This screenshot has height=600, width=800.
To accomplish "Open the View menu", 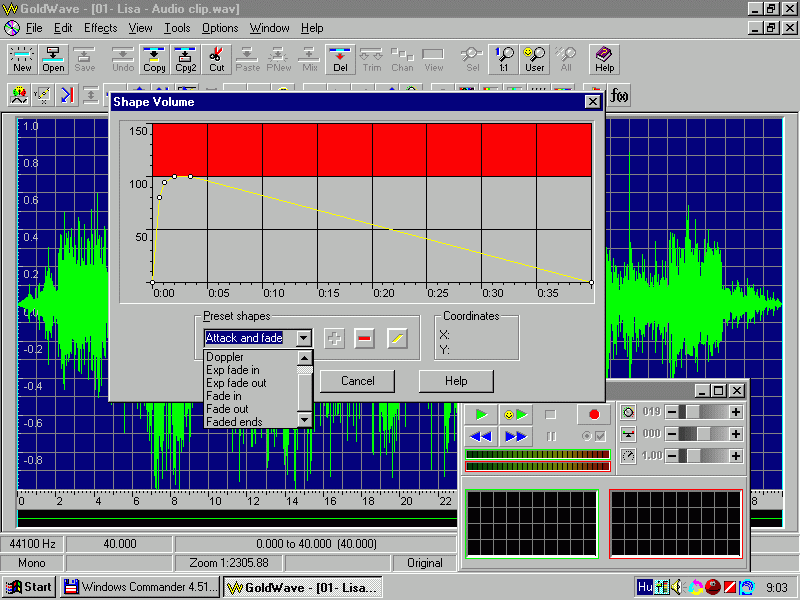I will [140, 28].
